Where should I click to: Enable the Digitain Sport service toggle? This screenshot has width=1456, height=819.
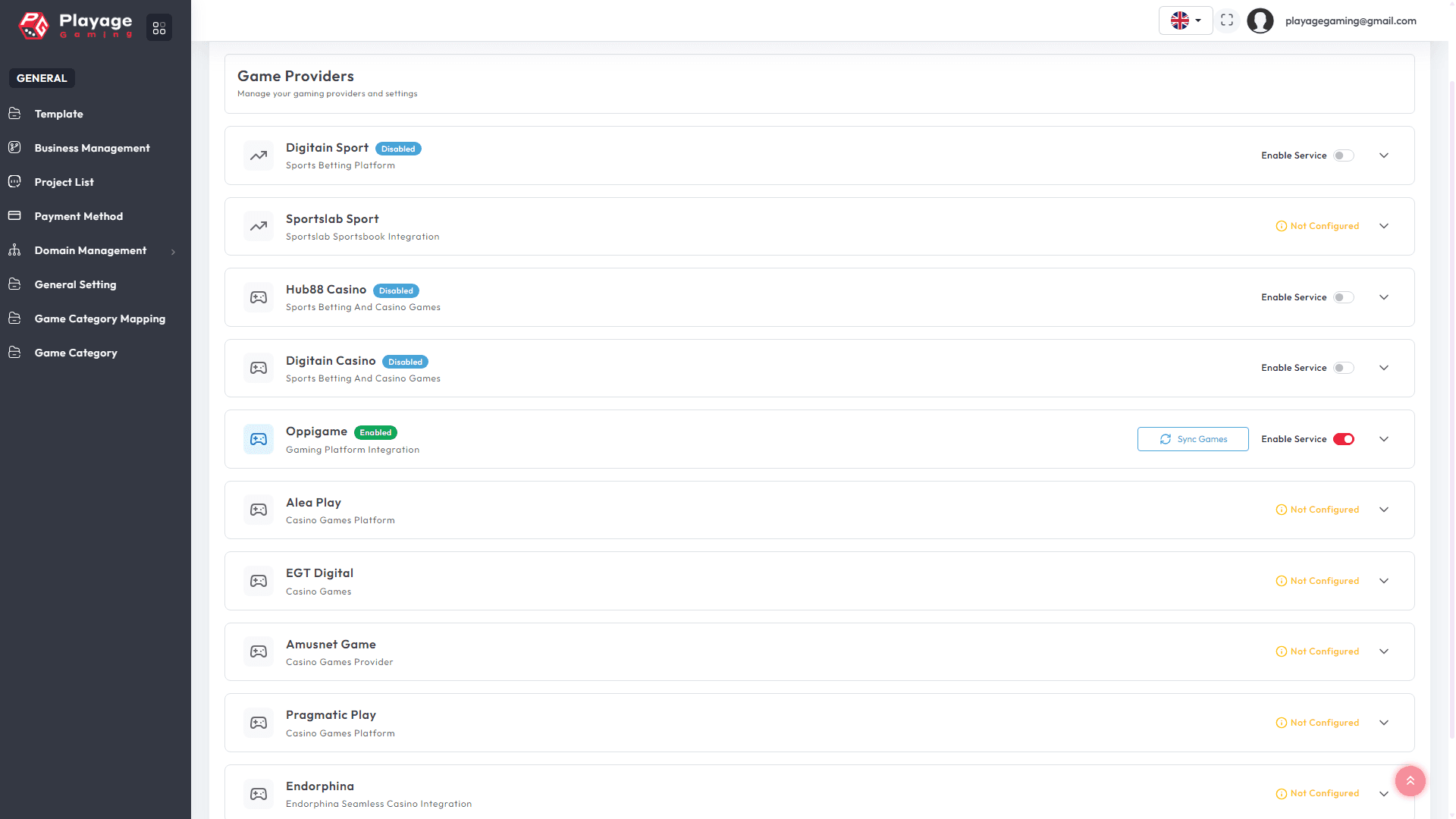[x=1344, y=155]
